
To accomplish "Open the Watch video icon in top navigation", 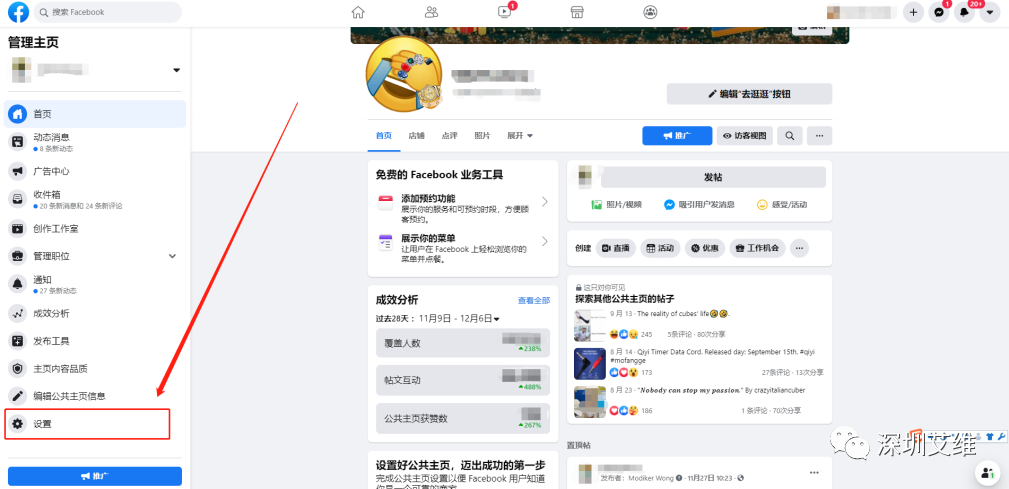I will (504, 12).
